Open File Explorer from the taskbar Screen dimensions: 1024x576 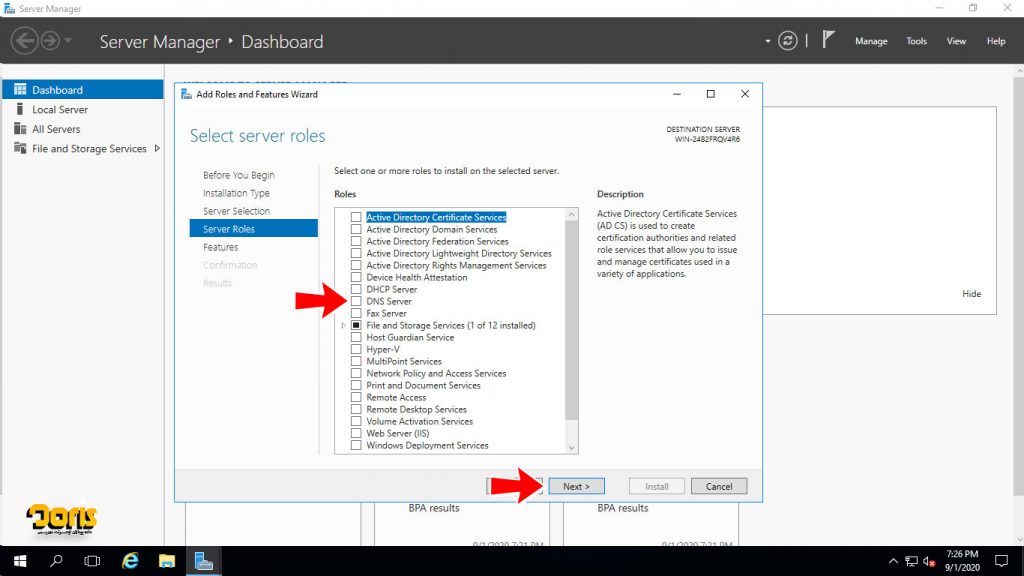pyautogui.click(x=167, y=561)
